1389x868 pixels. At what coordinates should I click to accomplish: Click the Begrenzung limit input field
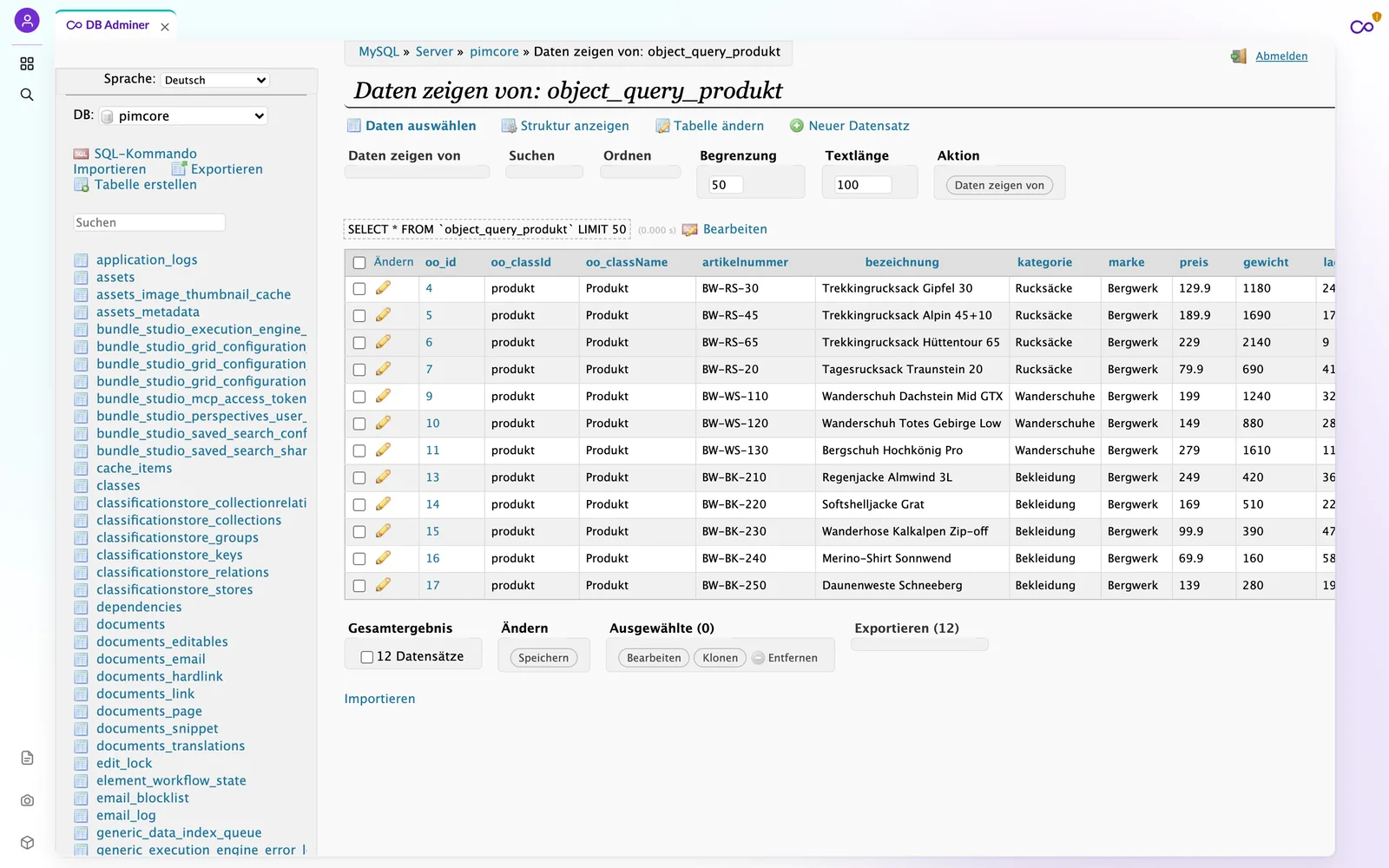pos(726,185)
